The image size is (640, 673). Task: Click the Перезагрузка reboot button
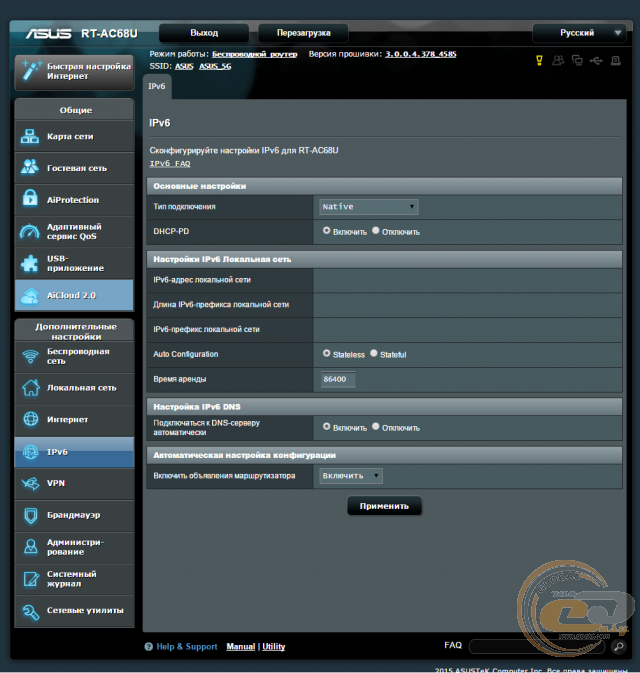(303, 33)
